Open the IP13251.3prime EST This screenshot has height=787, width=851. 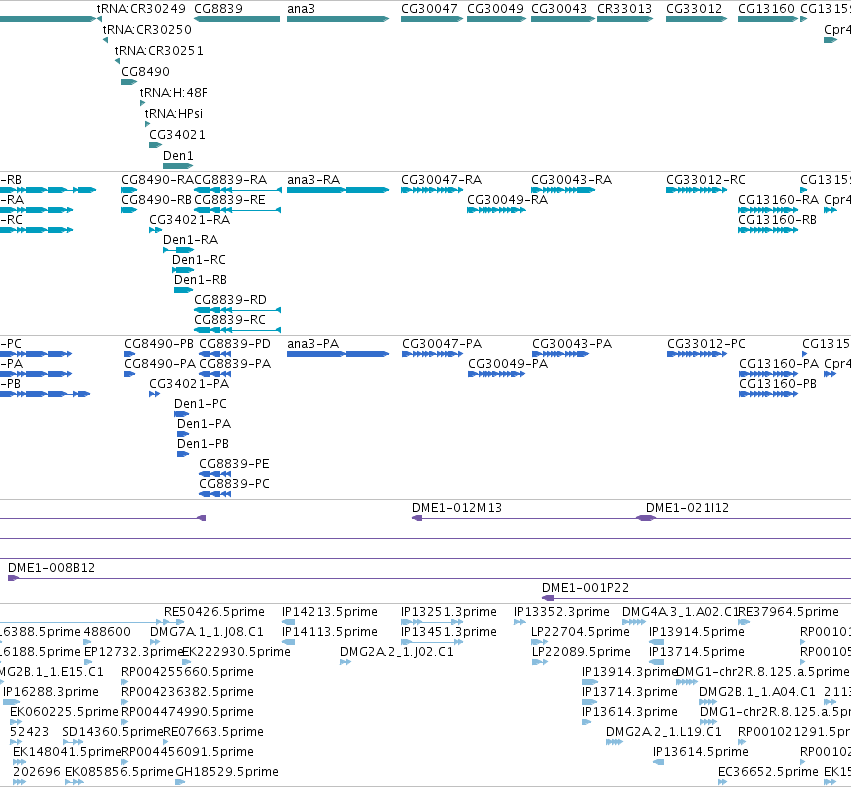[432, 622]
